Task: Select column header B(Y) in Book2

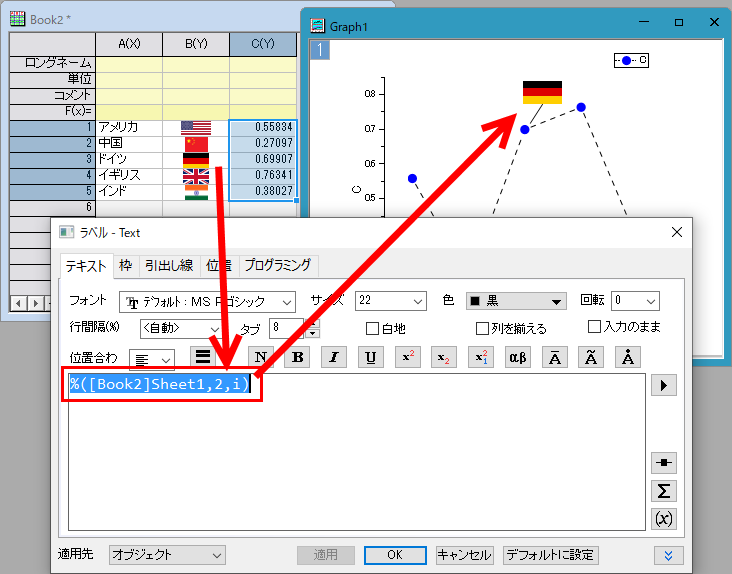Action: pos(196,44)
